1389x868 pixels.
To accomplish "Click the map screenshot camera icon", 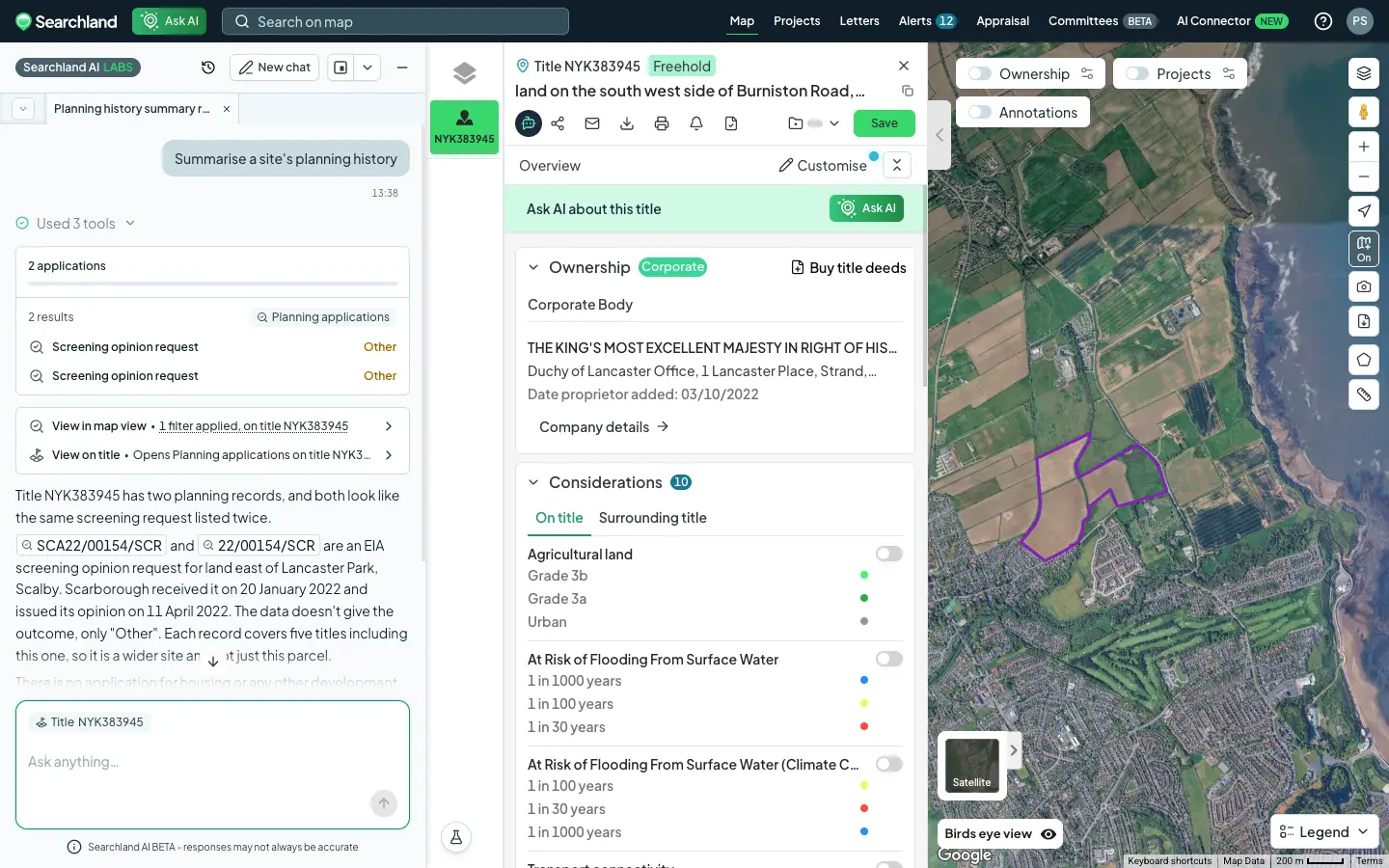I will 1363,286.
